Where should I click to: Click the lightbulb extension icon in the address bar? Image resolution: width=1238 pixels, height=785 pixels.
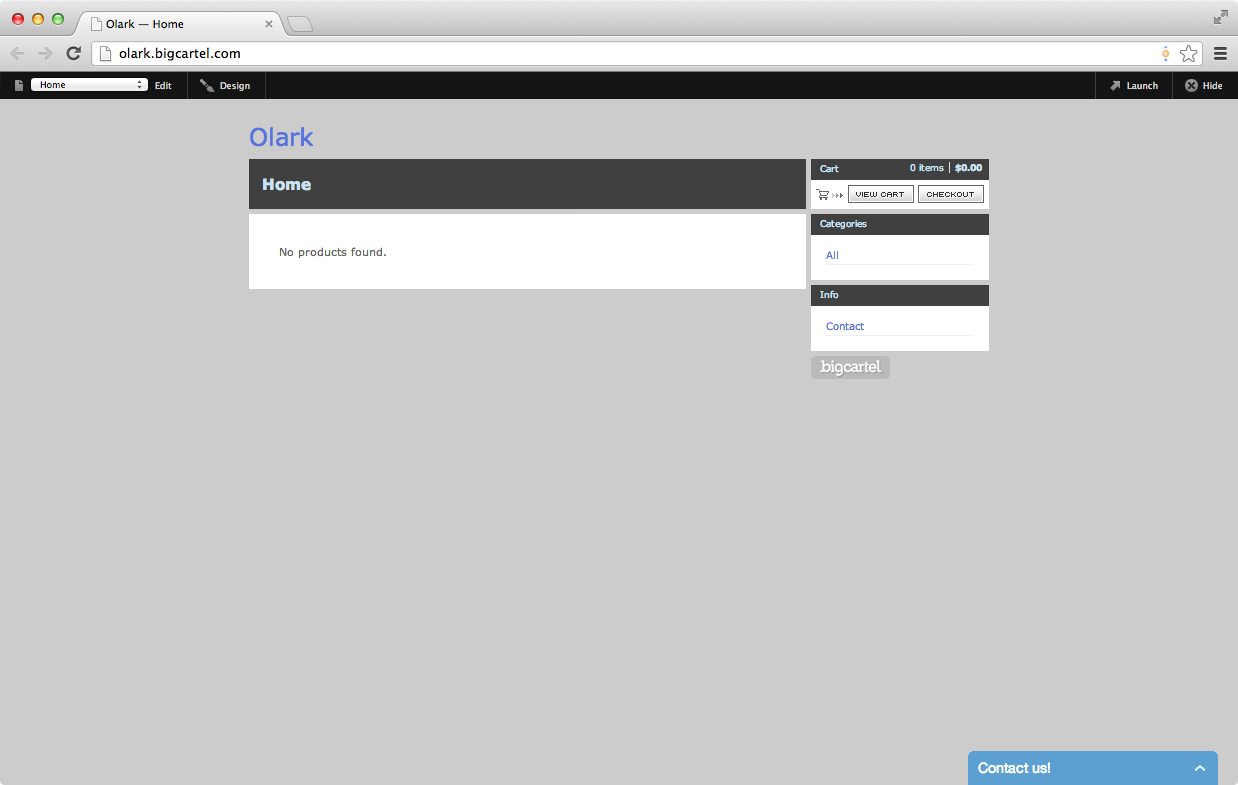pos(1165,53)
